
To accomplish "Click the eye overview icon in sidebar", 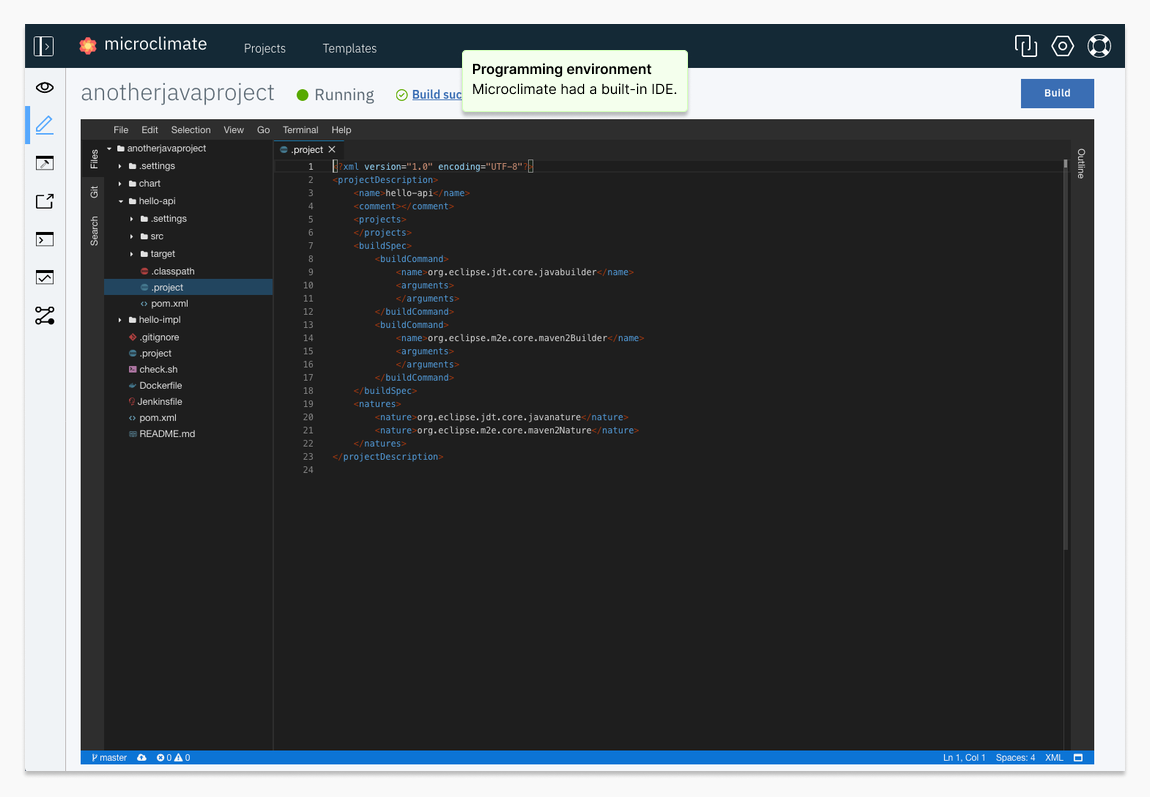I will 44,88.
